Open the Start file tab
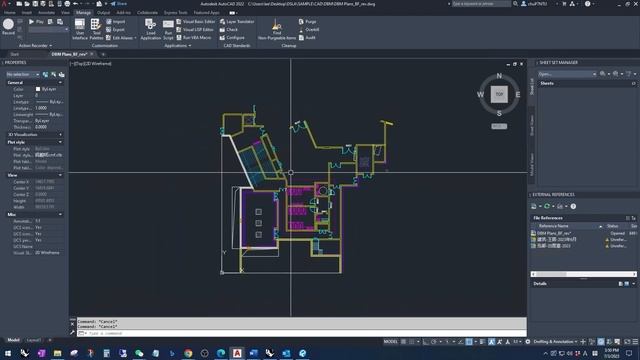The width and height of the screenshot is (640, 360). (15, 54)
